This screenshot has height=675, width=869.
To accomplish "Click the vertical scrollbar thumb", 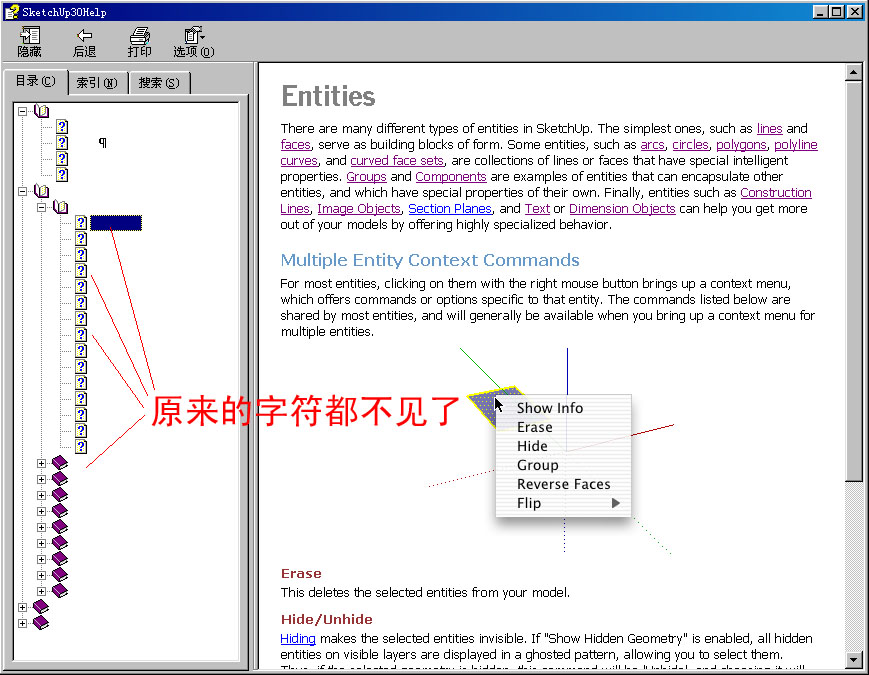I will click(853, 281).
